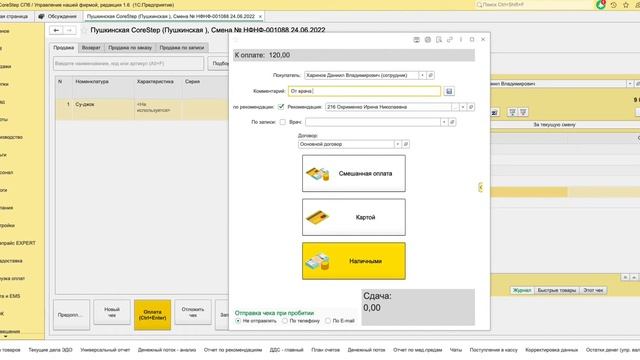Tick the По записи checkbox
The height and width of the screenshot is (360, 640).
point(282,122)
